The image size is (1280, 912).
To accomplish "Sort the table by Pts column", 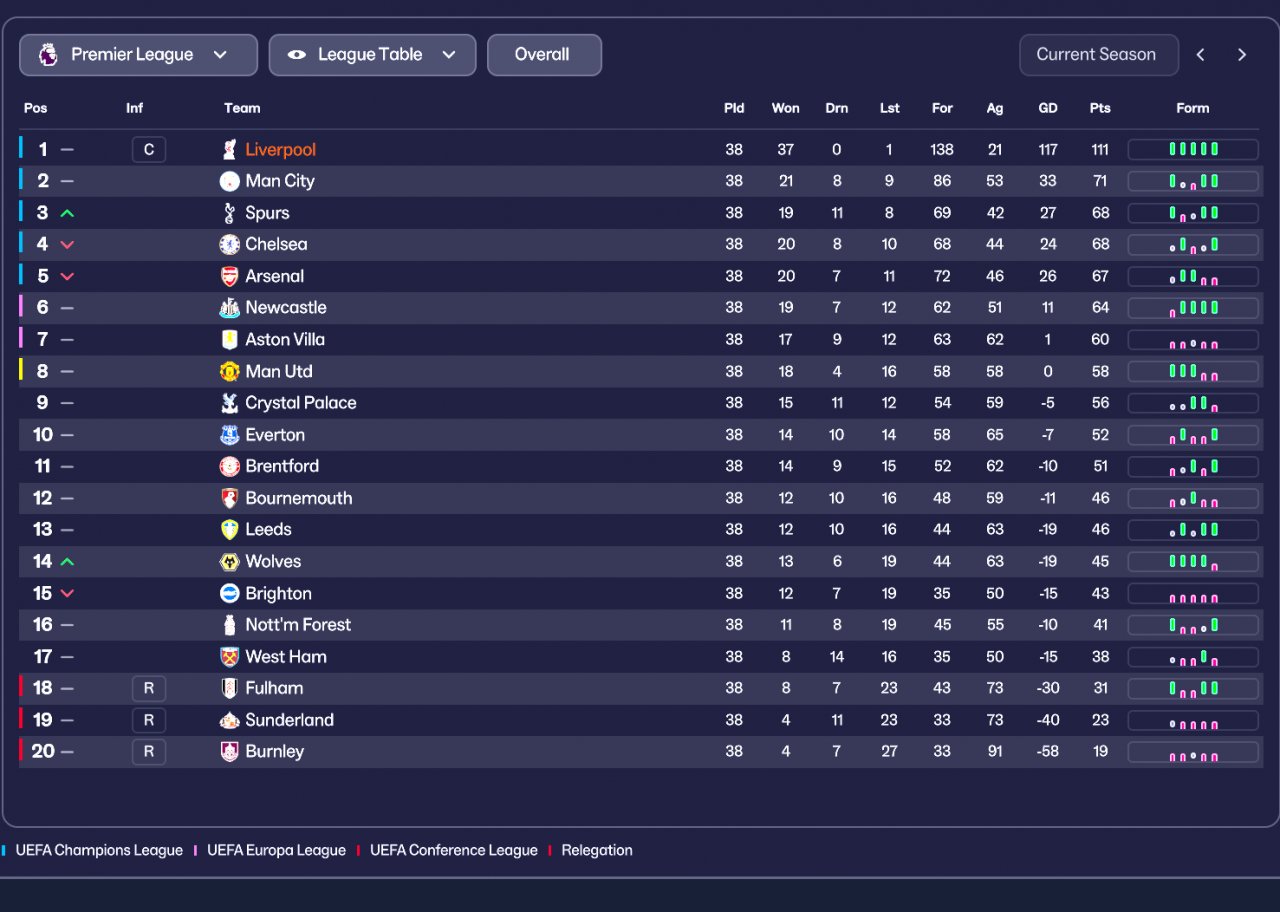I will pyautogui.click(x=1100, y=108).
